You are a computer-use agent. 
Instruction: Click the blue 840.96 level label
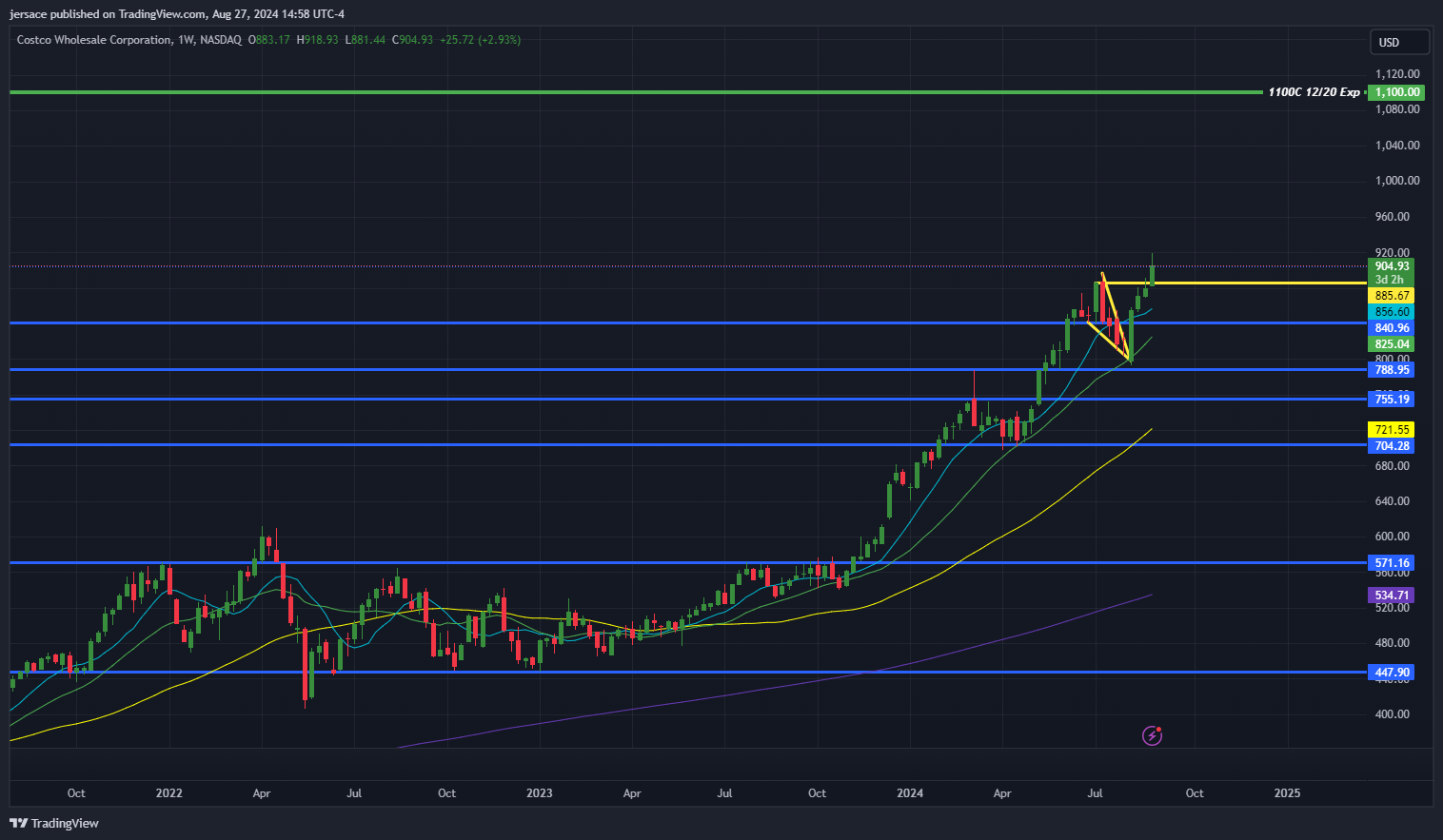pyautogui.click(x=1391, y=328)
